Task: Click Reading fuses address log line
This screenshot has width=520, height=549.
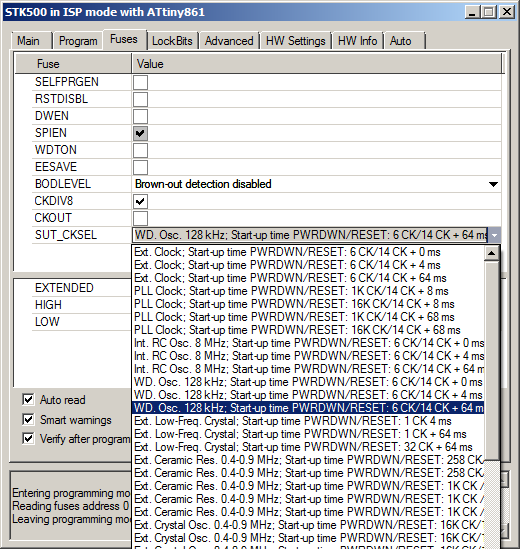Action: pyautogui.click(x=71, y=506)
